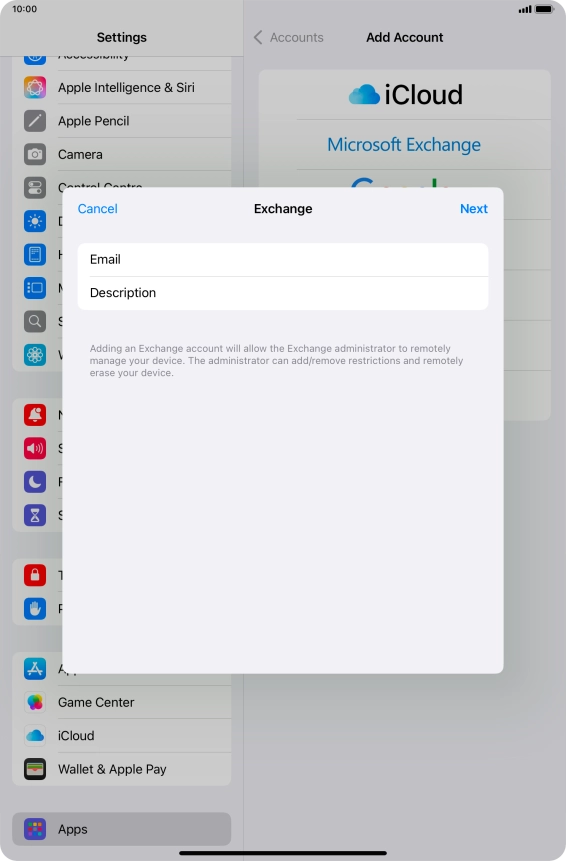Open Game Center settings
This screenshot has width=566, height=861.
pyautogui.click(x=121, y=702)
